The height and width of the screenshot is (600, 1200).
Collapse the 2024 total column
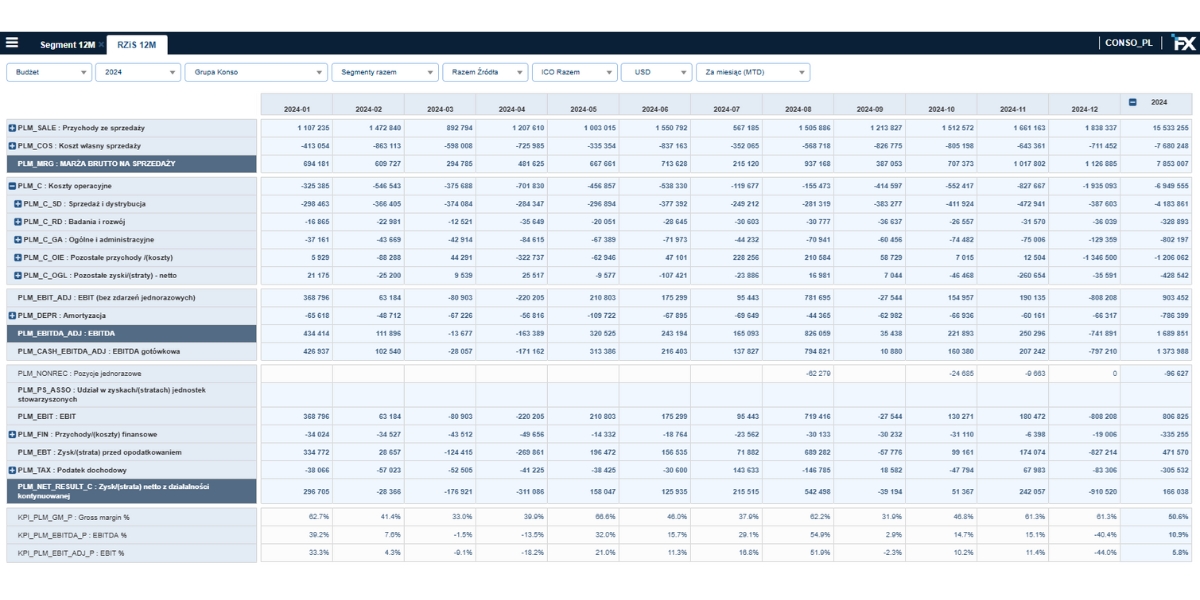click(x=1133, y=101)
